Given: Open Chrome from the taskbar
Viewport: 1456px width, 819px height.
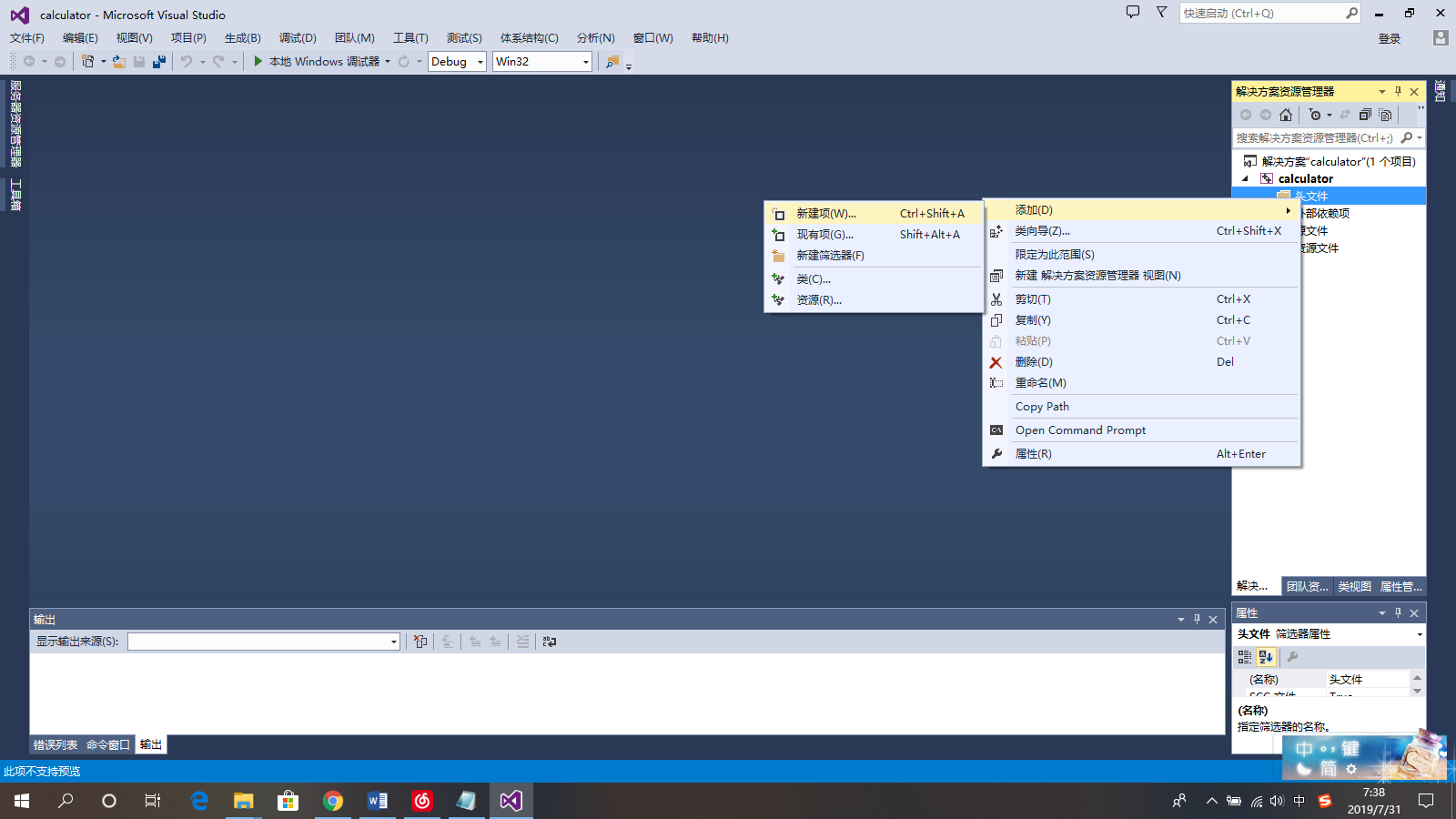Looking at the screenshot, I should [333, 801].
